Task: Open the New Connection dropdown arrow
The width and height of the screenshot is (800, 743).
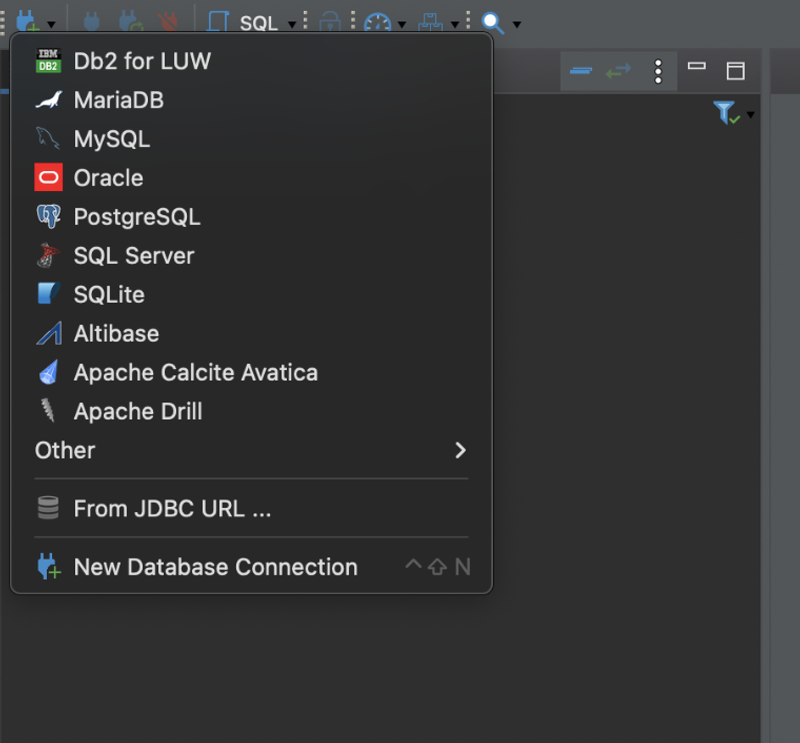Action: (x=51, y=24)
